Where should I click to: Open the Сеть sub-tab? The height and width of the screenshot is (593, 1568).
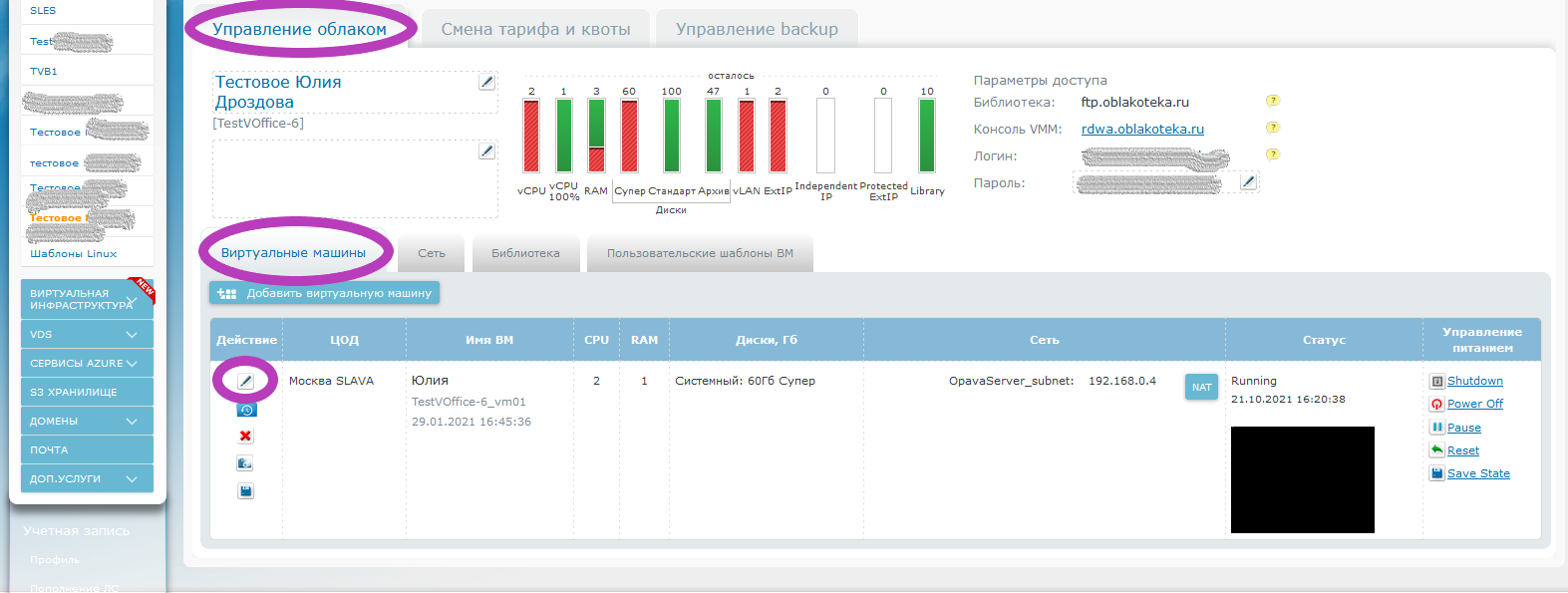click(432, 253)
